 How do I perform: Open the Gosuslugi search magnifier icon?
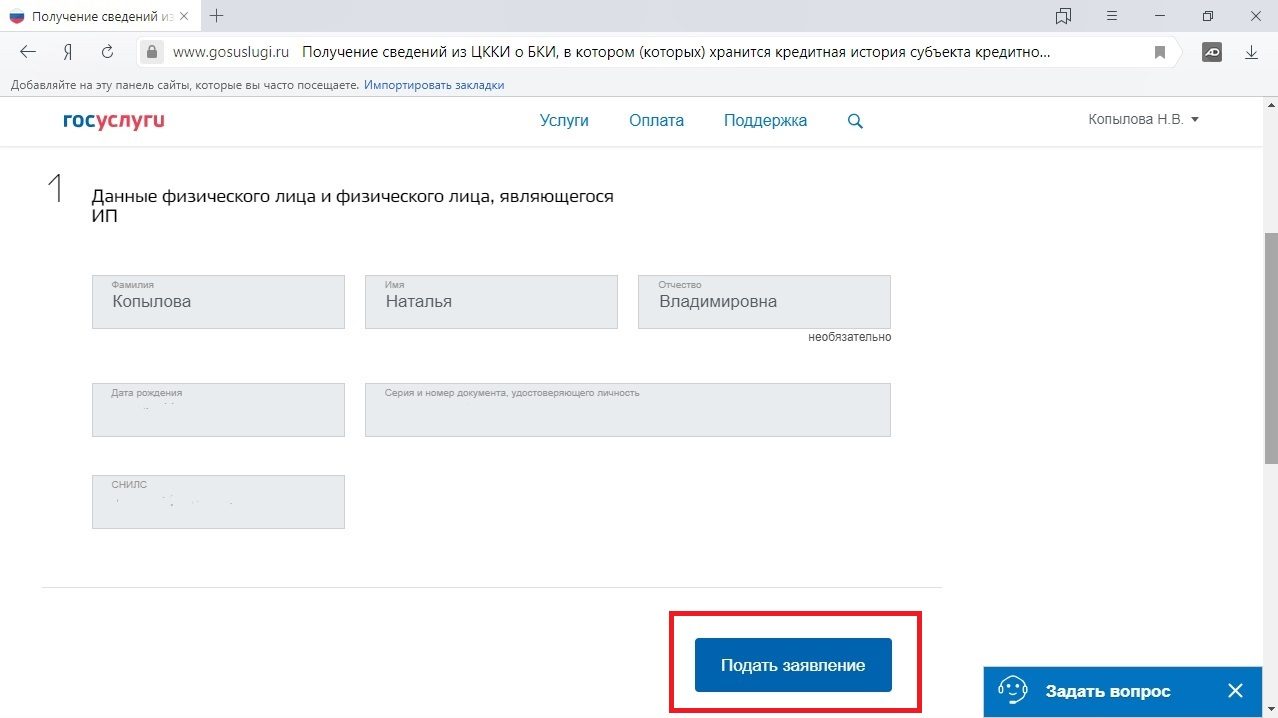[855, 121]
